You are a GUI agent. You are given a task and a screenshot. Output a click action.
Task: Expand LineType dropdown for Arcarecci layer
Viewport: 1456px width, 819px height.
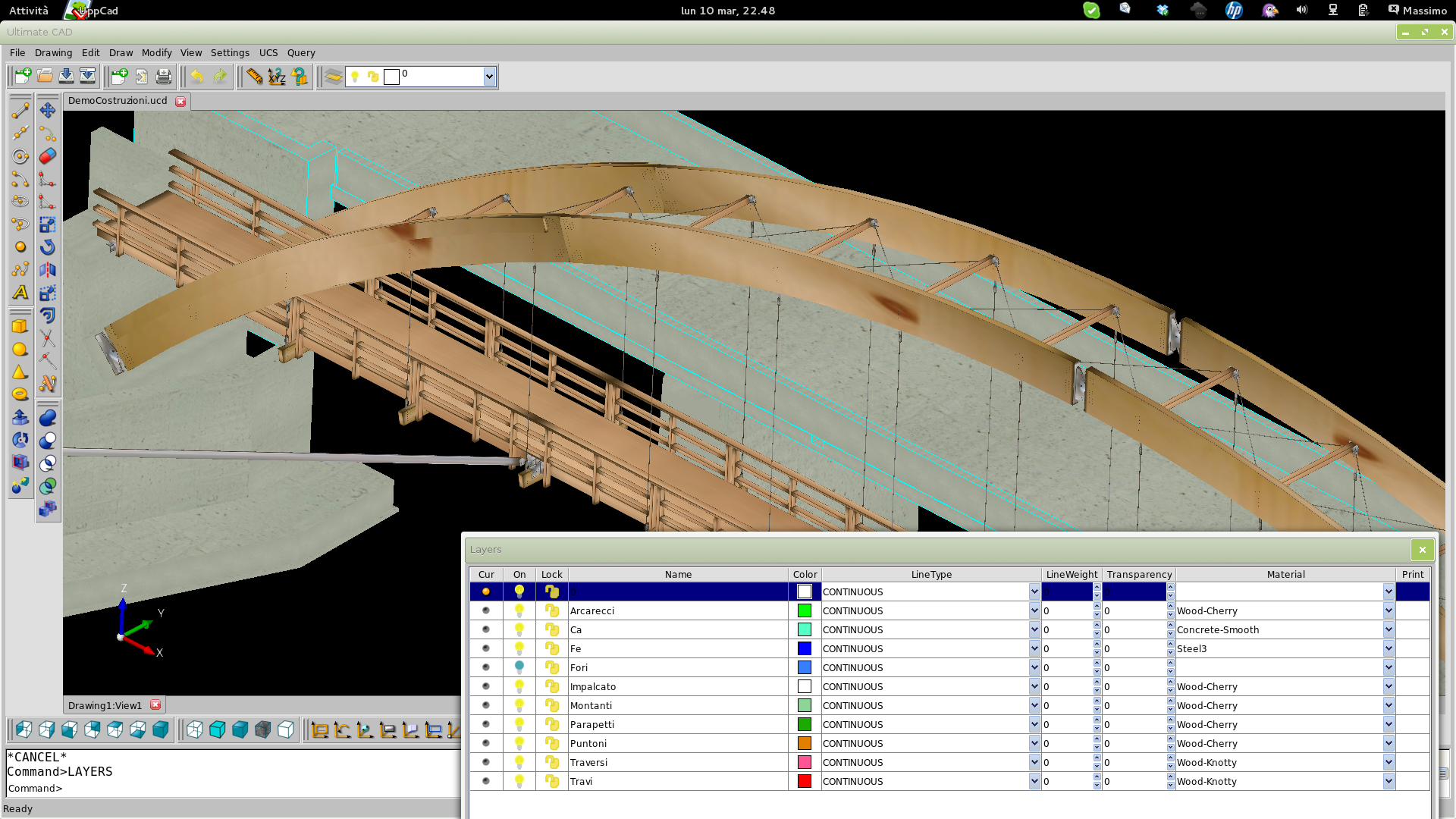[x=1034, y=610]
